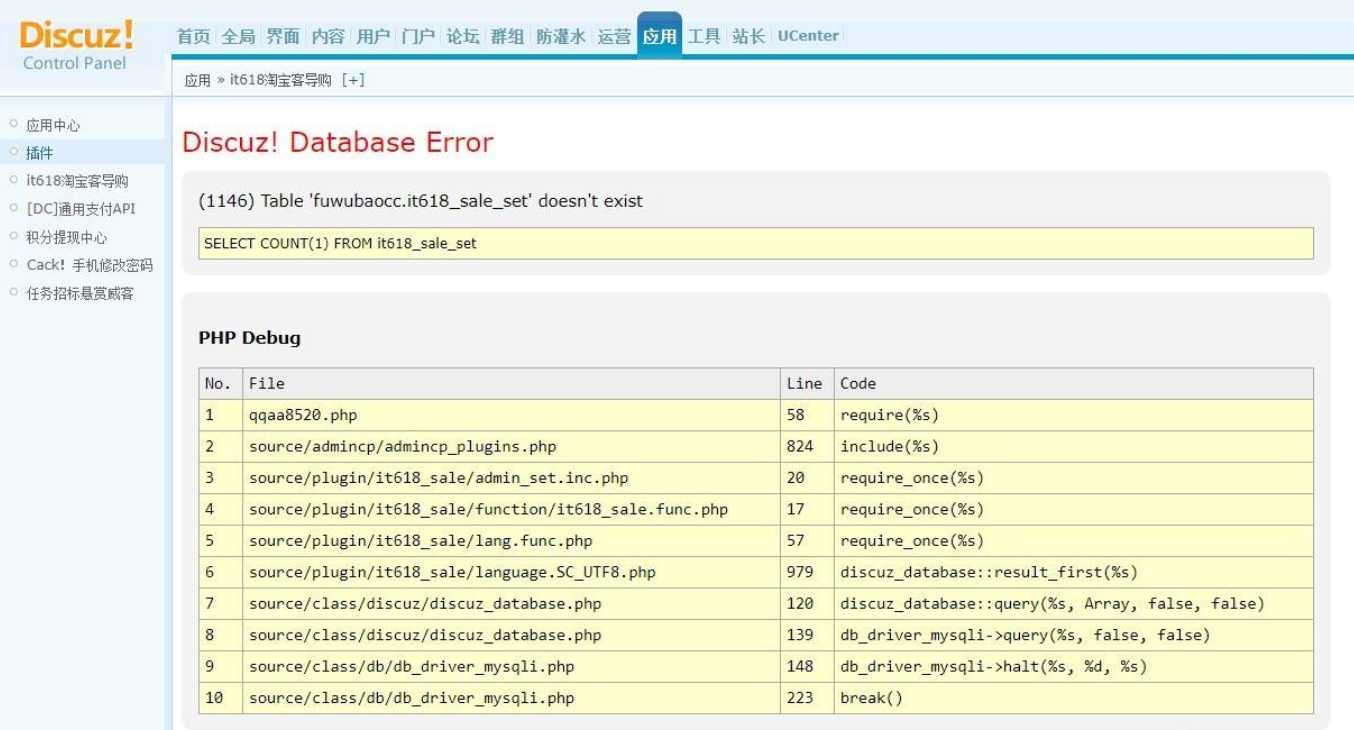Click the db_driver_mysqli.php file cell in row 9
Screen dimensions: 1354x730
511,667
